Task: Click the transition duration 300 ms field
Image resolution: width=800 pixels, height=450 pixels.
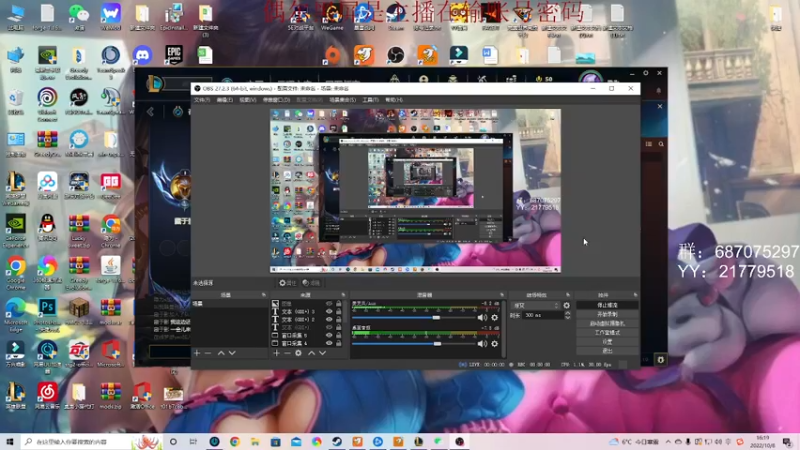Action: click(x=544, y=315)
